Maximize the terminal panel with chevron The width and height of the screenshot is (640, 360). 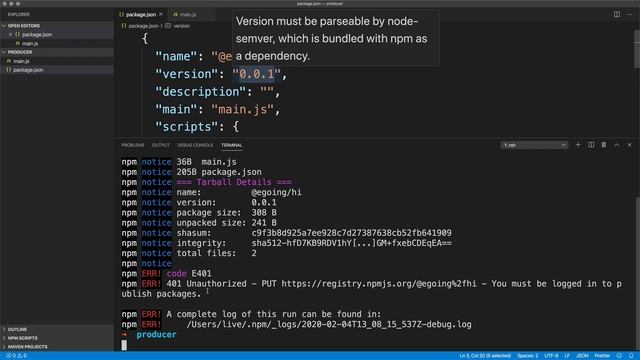(617, 145)
